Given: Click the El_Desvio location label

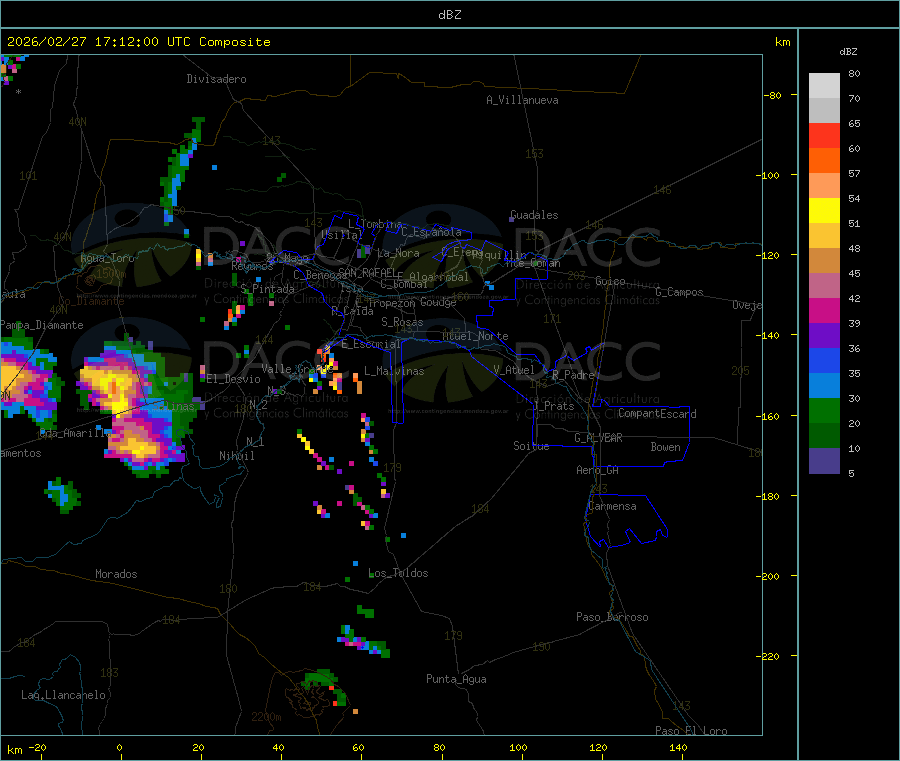Looking at the screenshot, I should tap(234, 379).
